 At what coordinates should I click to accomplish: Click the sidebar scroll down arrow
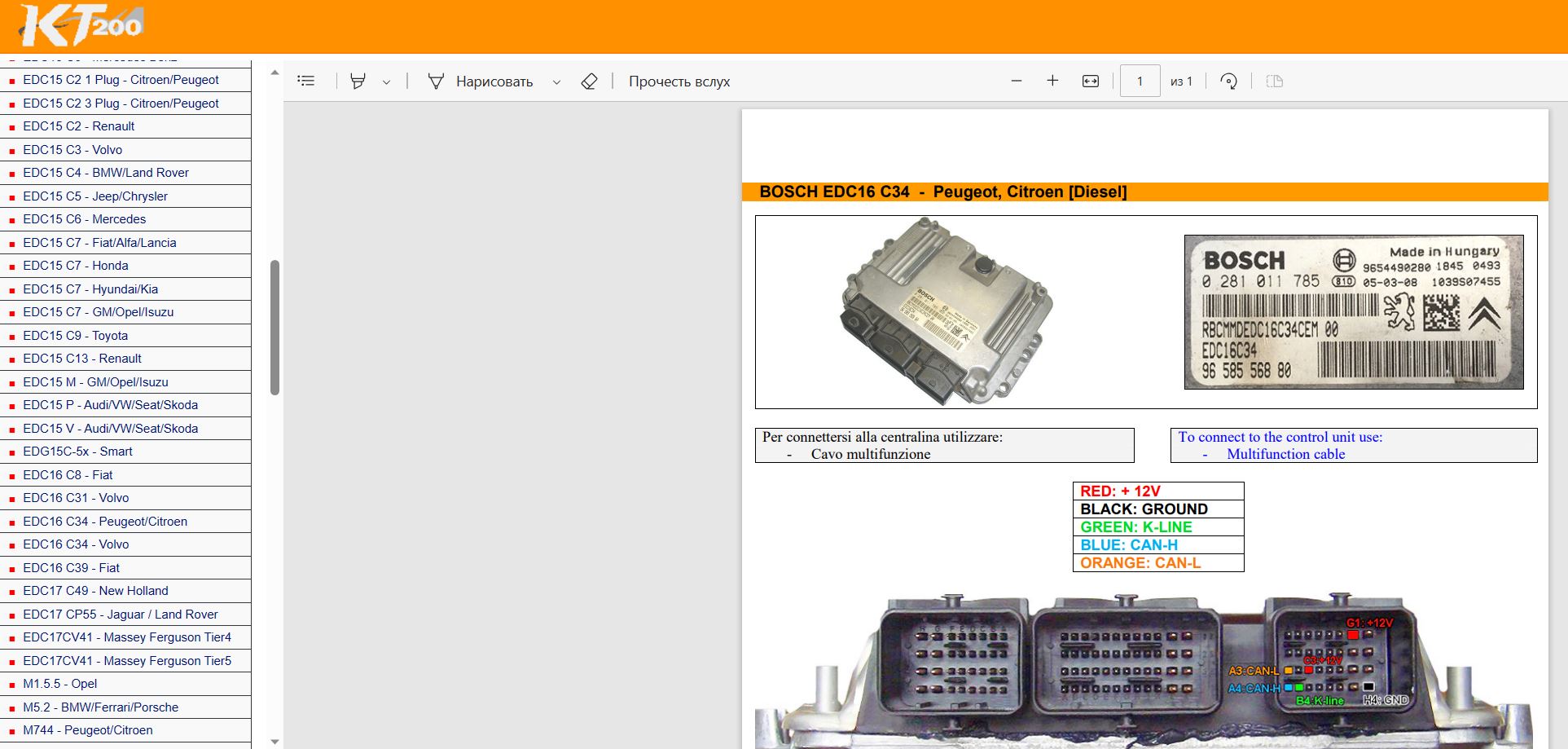pyautogui.click(x=275, y=742)
